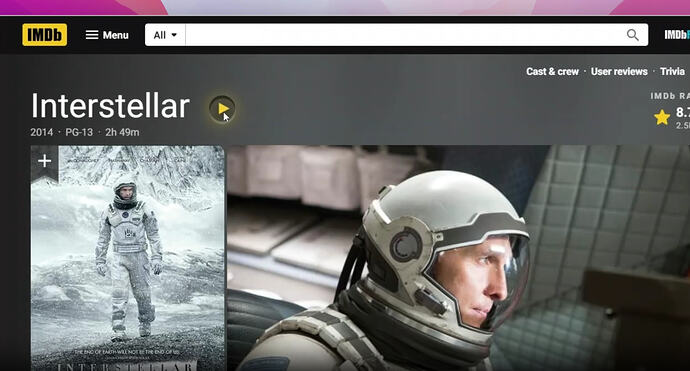The width and height of the screenshot is (690, 371).
Task: Open the hamburger Menu icon
Action: pos(92,35)
